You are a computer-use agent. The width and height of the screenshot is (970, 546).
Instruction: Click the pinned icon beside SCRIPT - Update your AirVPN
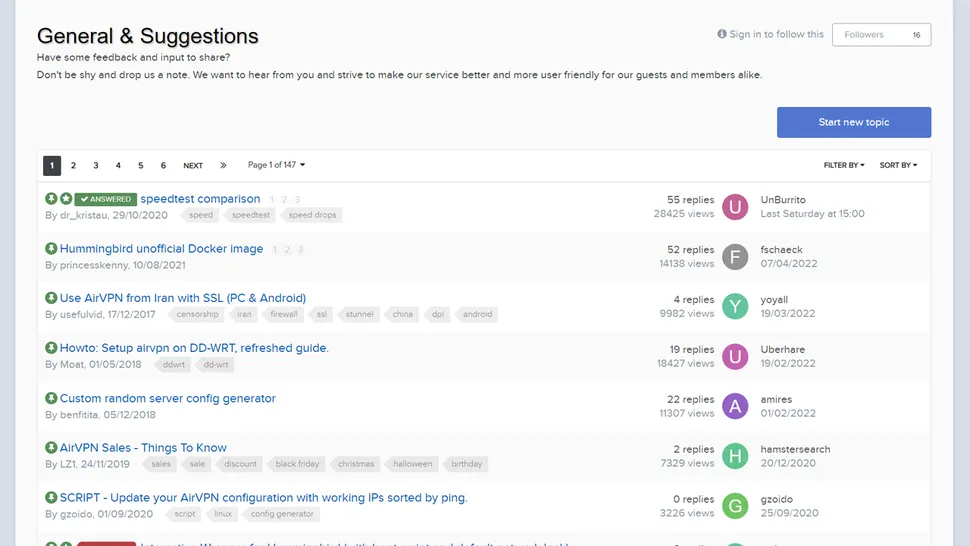click(x=51, y=497)
